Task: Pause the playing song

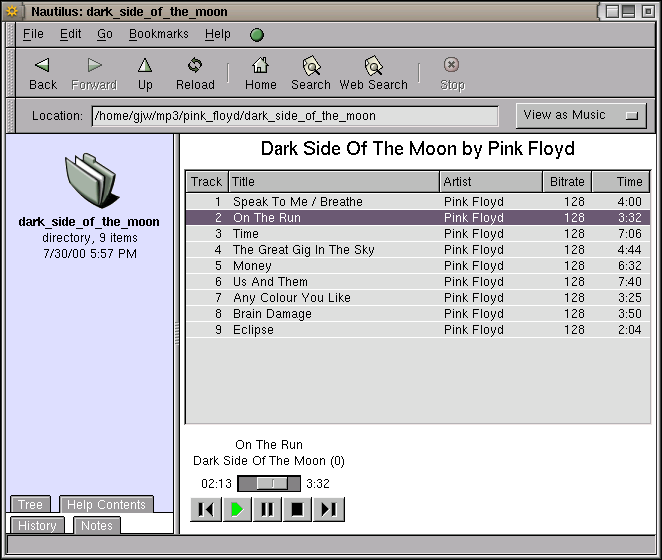Action: [x=266, y=510]
